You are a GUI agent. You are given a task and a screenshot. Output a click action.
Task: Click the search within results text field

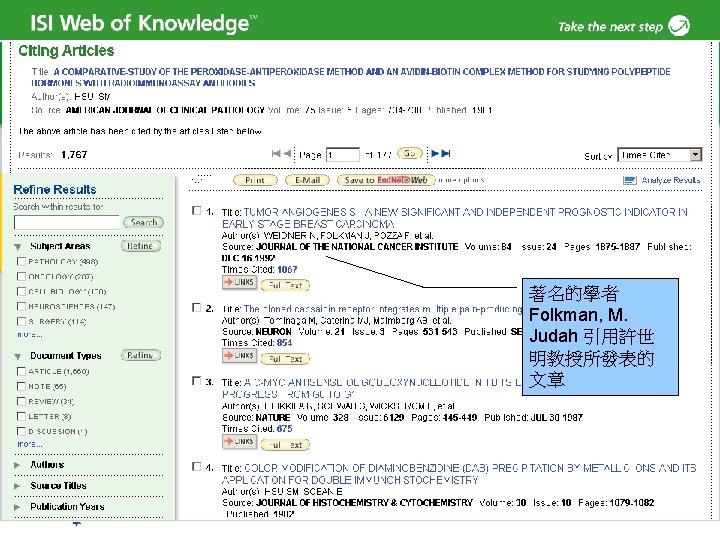[67, 223]
